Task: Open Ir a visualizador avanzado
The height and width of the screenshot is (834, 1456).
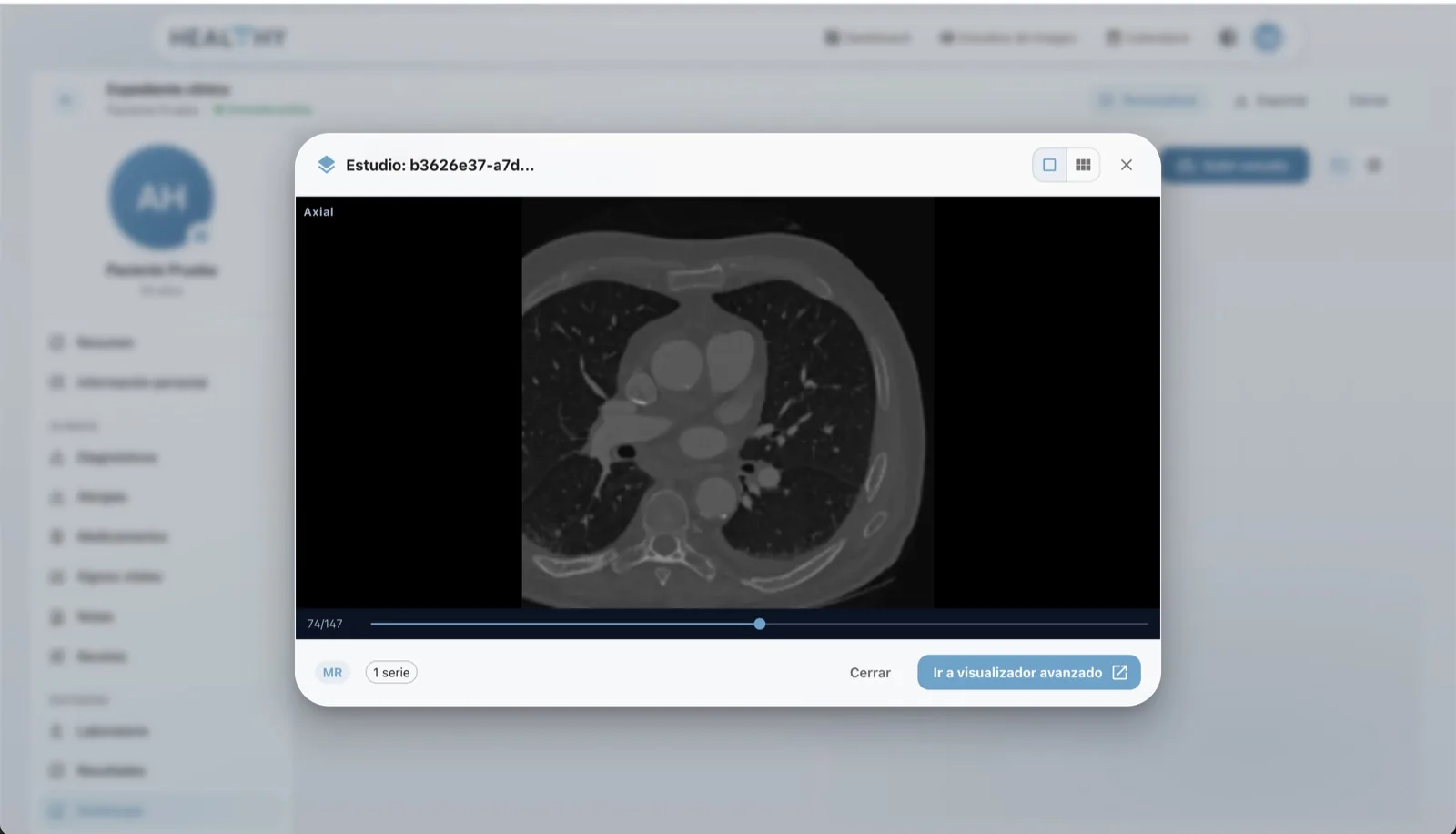Action: [x=1029, y=673]
